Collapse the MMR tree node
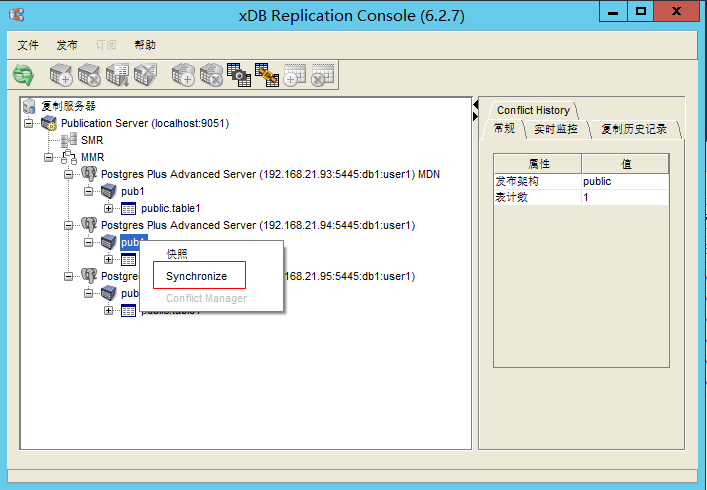The height and width of the screenshot is (490, 707). pyautogui.click(x=49, y=157)
